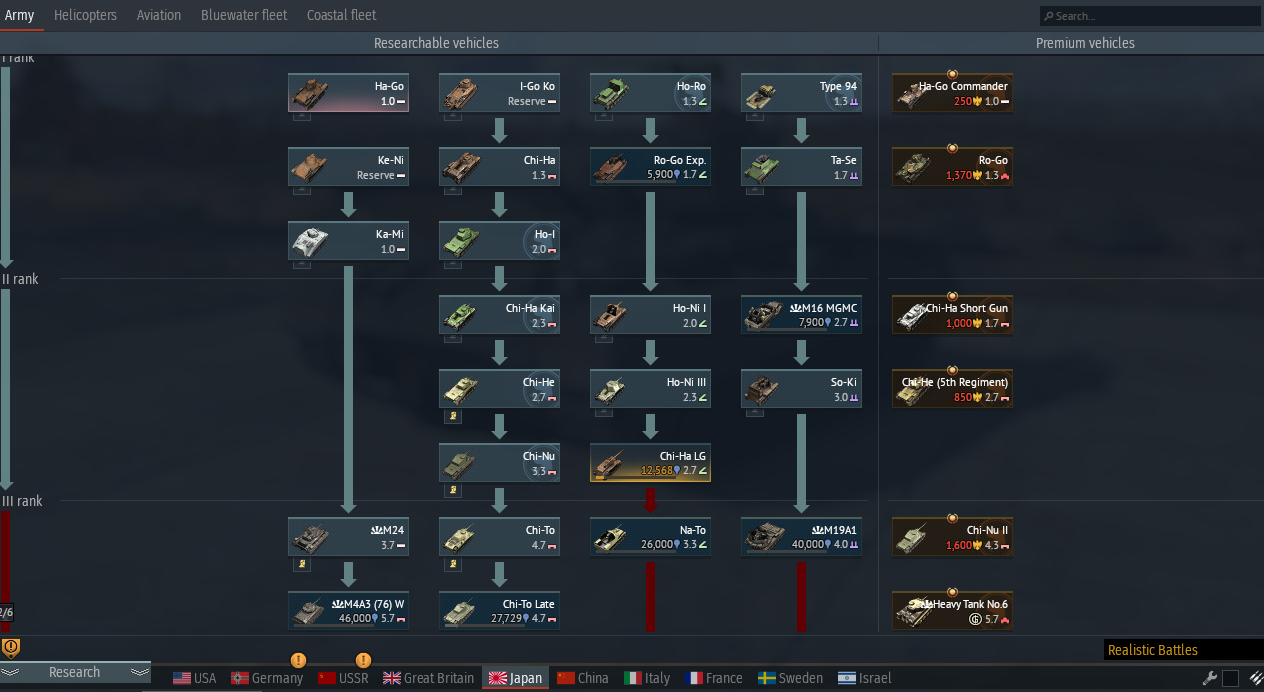The height and width of the screenshot is (692, 1264).
Task: Open the Bluewater fleet tab
Action: [x=244, y=15]
